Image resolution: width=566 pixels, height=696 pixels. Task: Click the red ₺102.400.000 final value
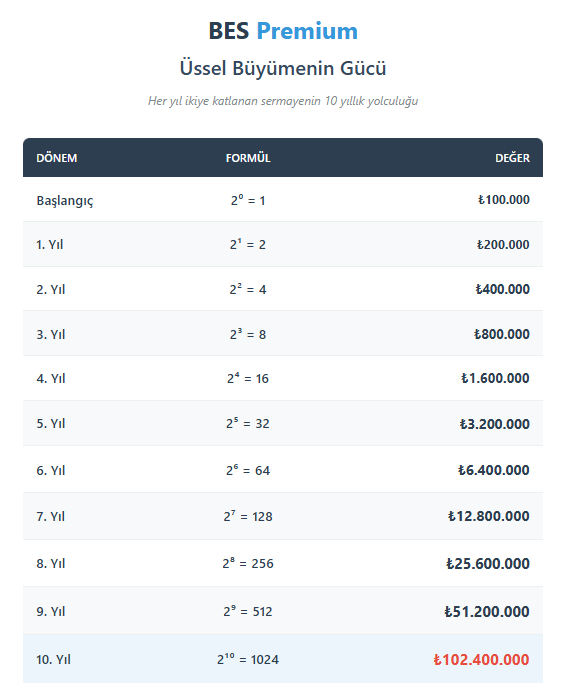tap(481, 660)
